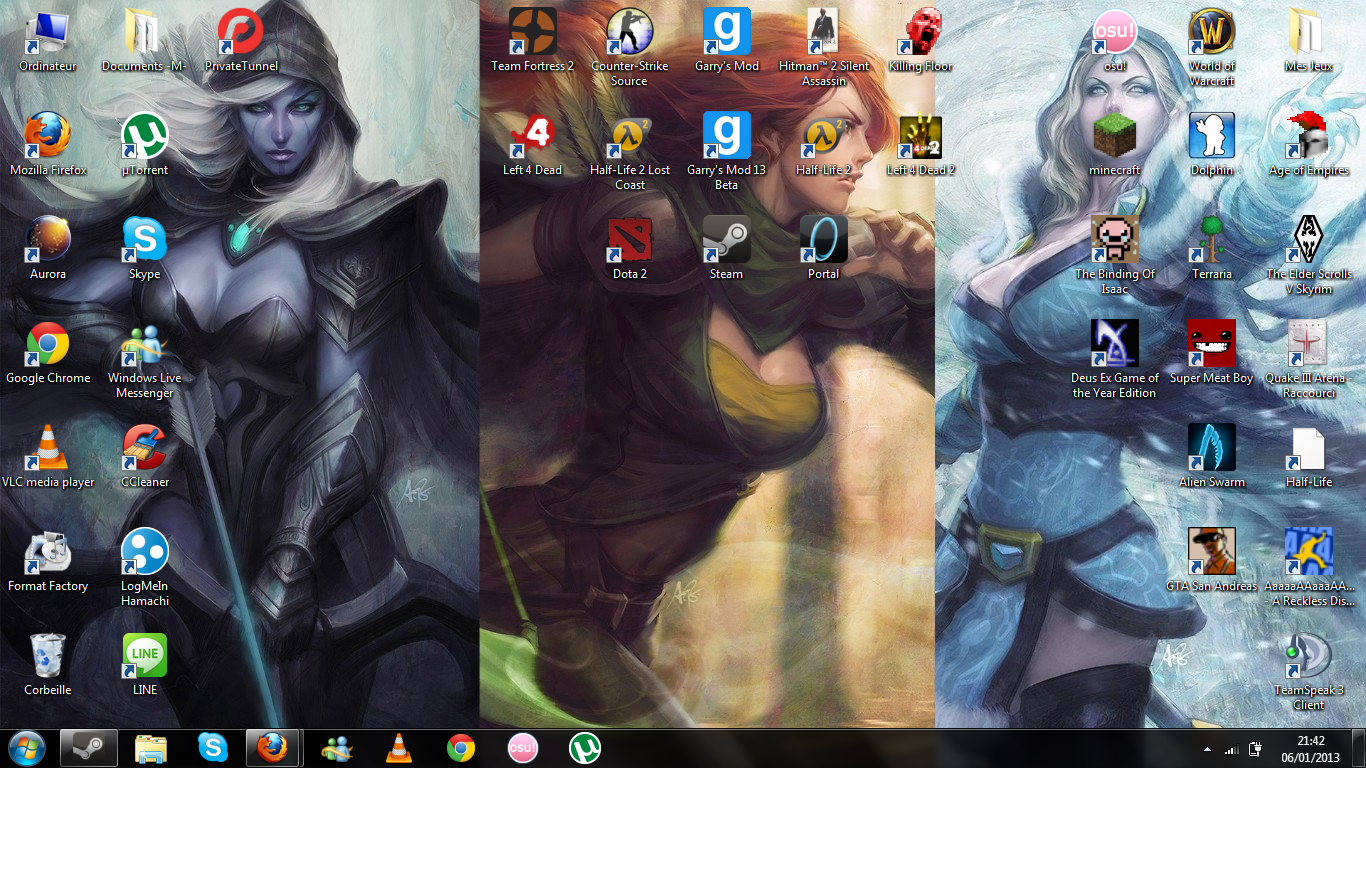This screenshot has width=1366, height=885.
Task: Open the Mes Jeux folder
Action: pos(1308,42)
